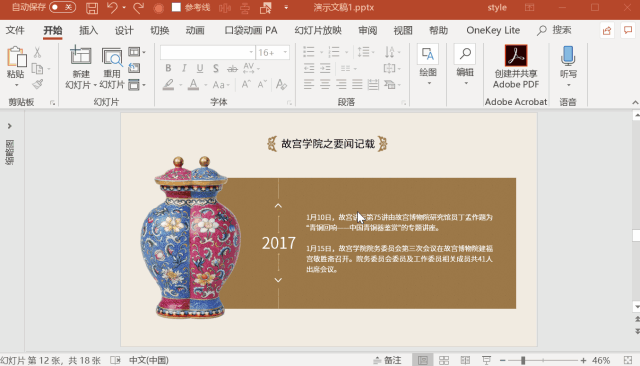640x366 pixels.
Task: Click the zoom slider handle
Action: click(523, 360)
